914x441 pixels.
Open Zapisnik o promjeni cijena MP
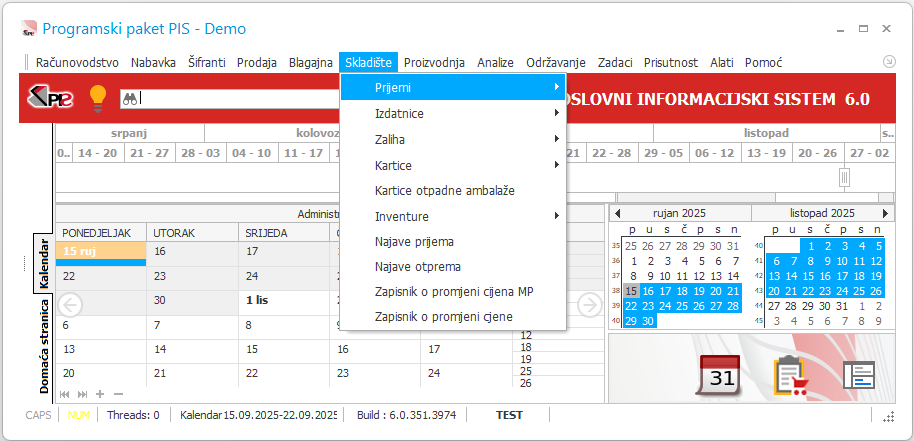(453, 292)
